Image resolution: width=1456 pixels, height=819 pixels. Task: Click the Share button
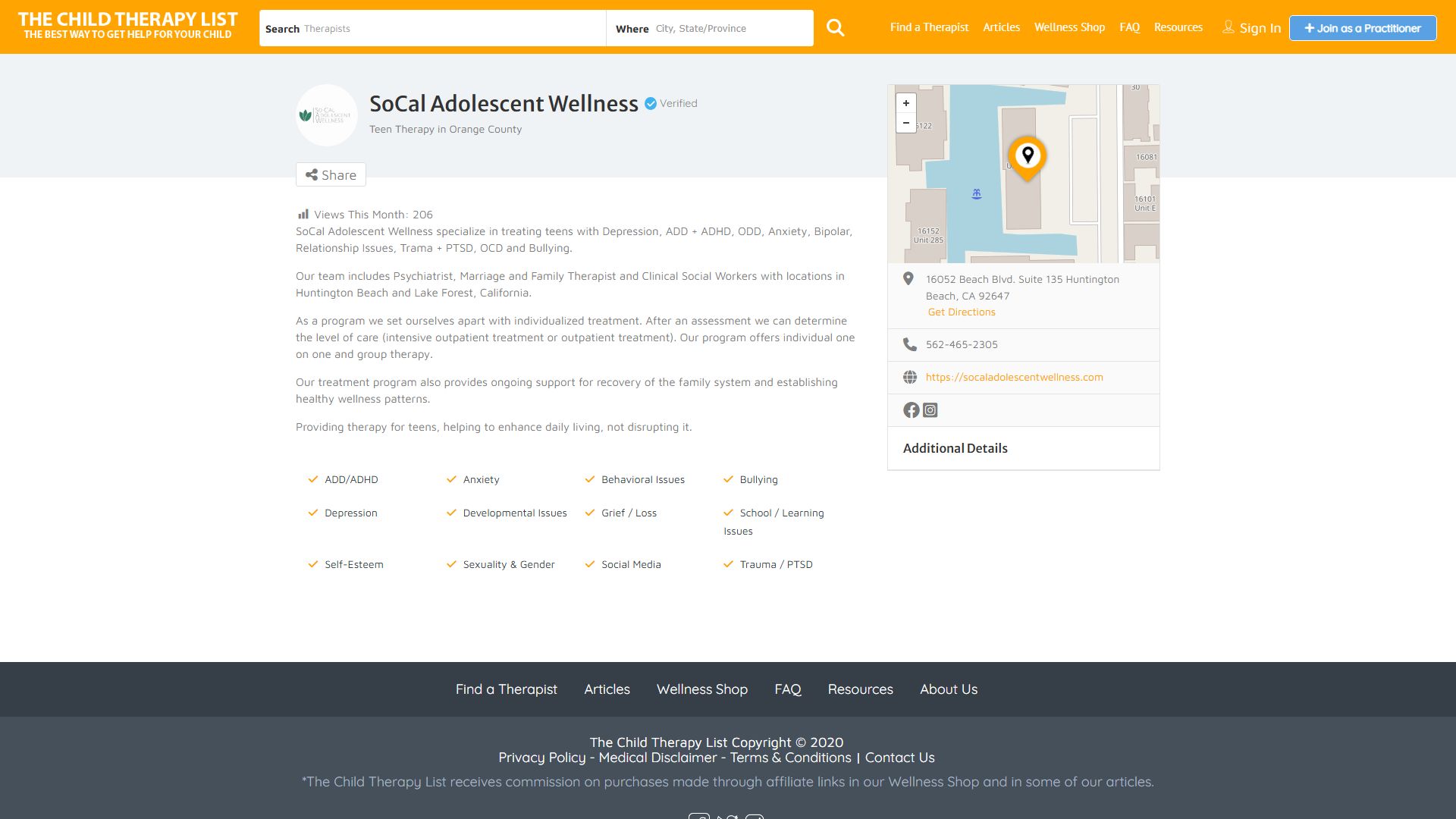tap(331, 175)
